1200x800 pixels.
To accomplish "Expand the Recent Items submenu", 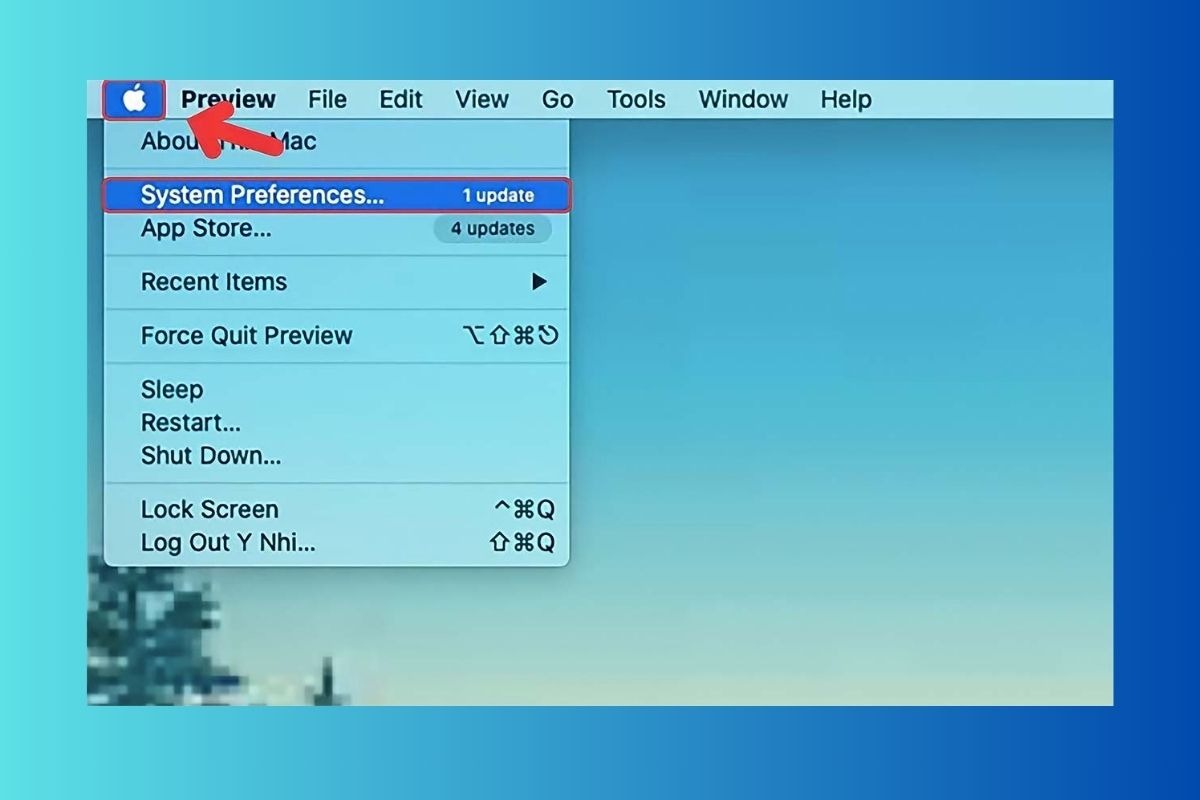I will (x=337, y=282).
